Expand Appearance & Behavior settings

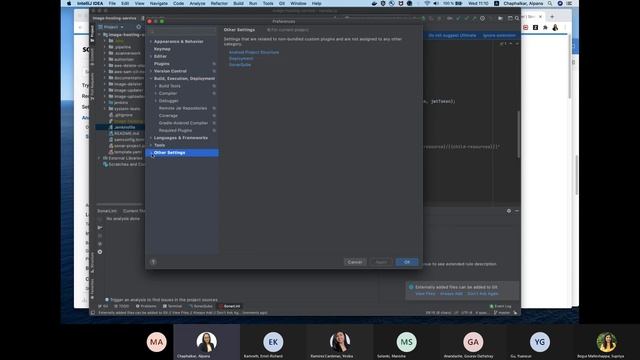[151, 42]
